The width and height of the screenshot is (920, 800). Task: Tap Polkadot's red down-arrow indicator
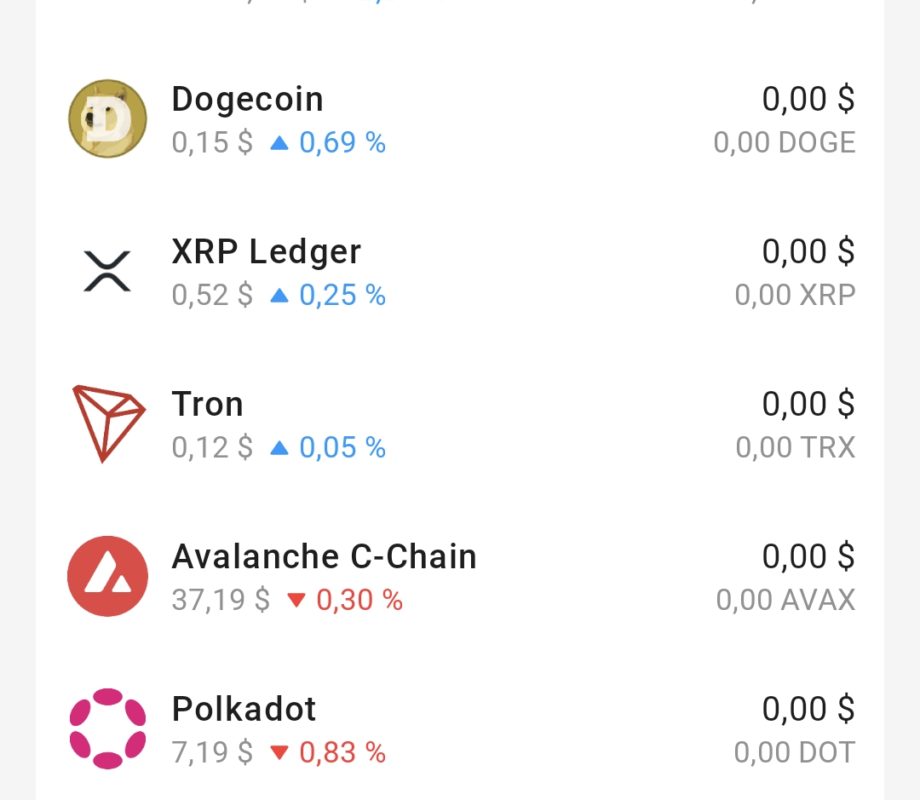point(279,752)
